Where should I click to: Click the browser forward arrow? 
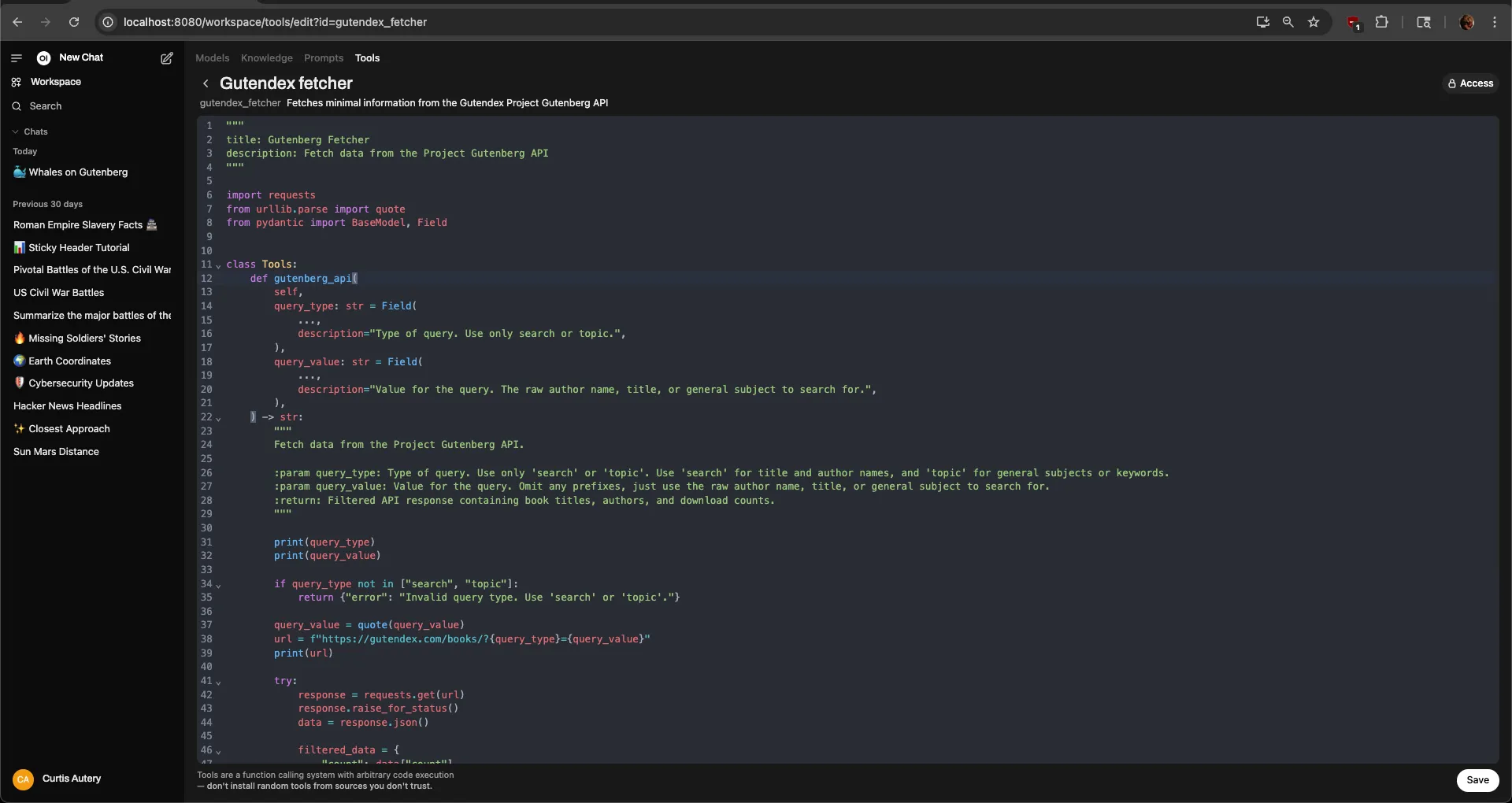(46, 22)
